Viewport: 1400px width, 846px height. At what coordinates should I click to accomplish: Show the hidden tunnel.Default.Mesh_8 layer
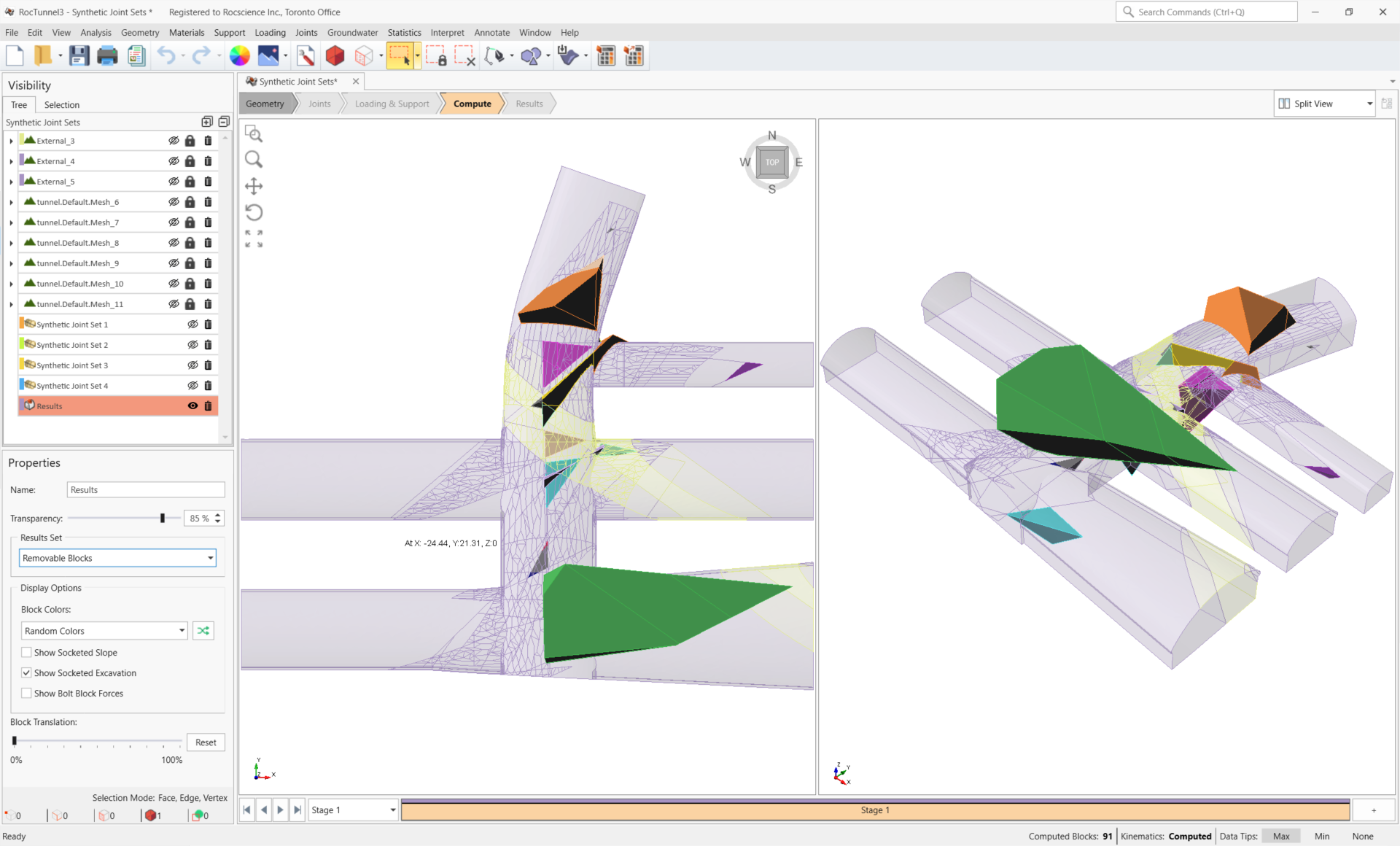coord(174,243)
